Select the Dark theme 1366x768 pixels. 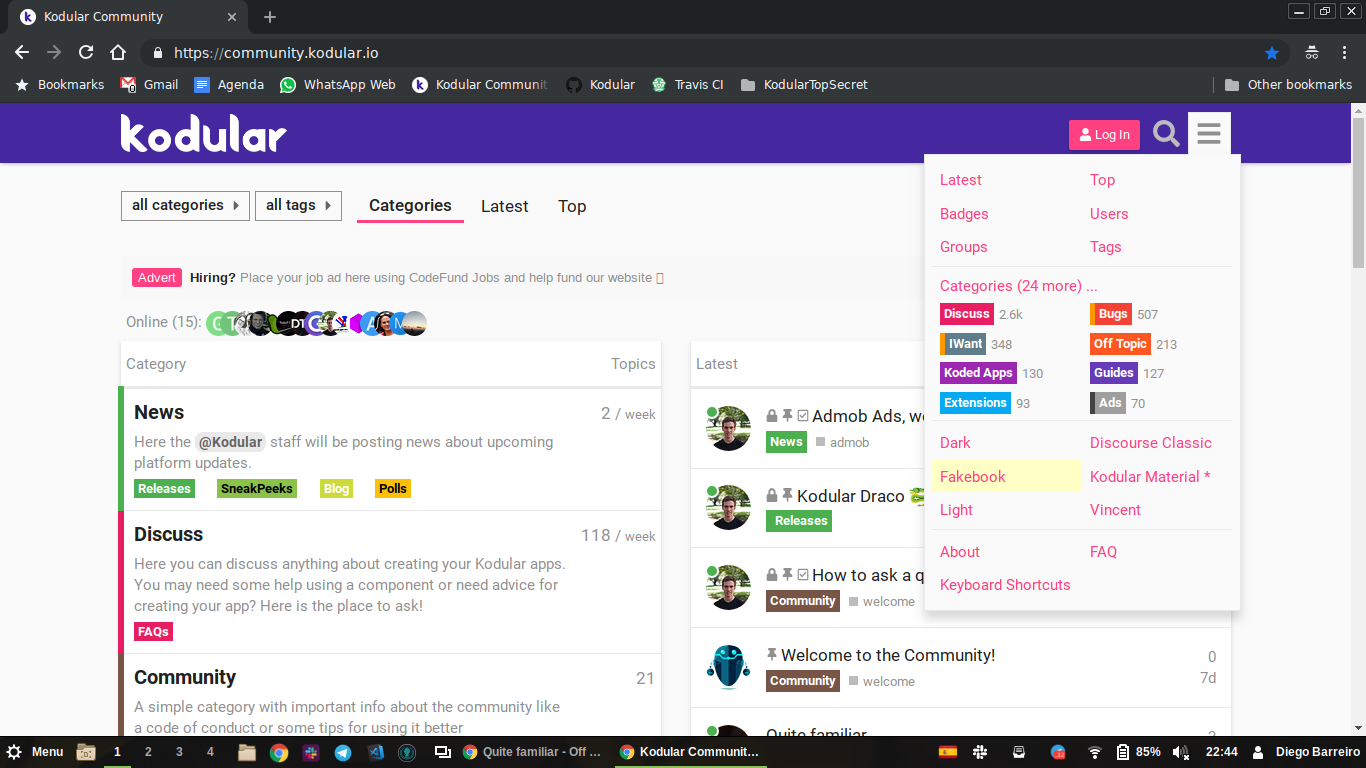pos(955,443)
